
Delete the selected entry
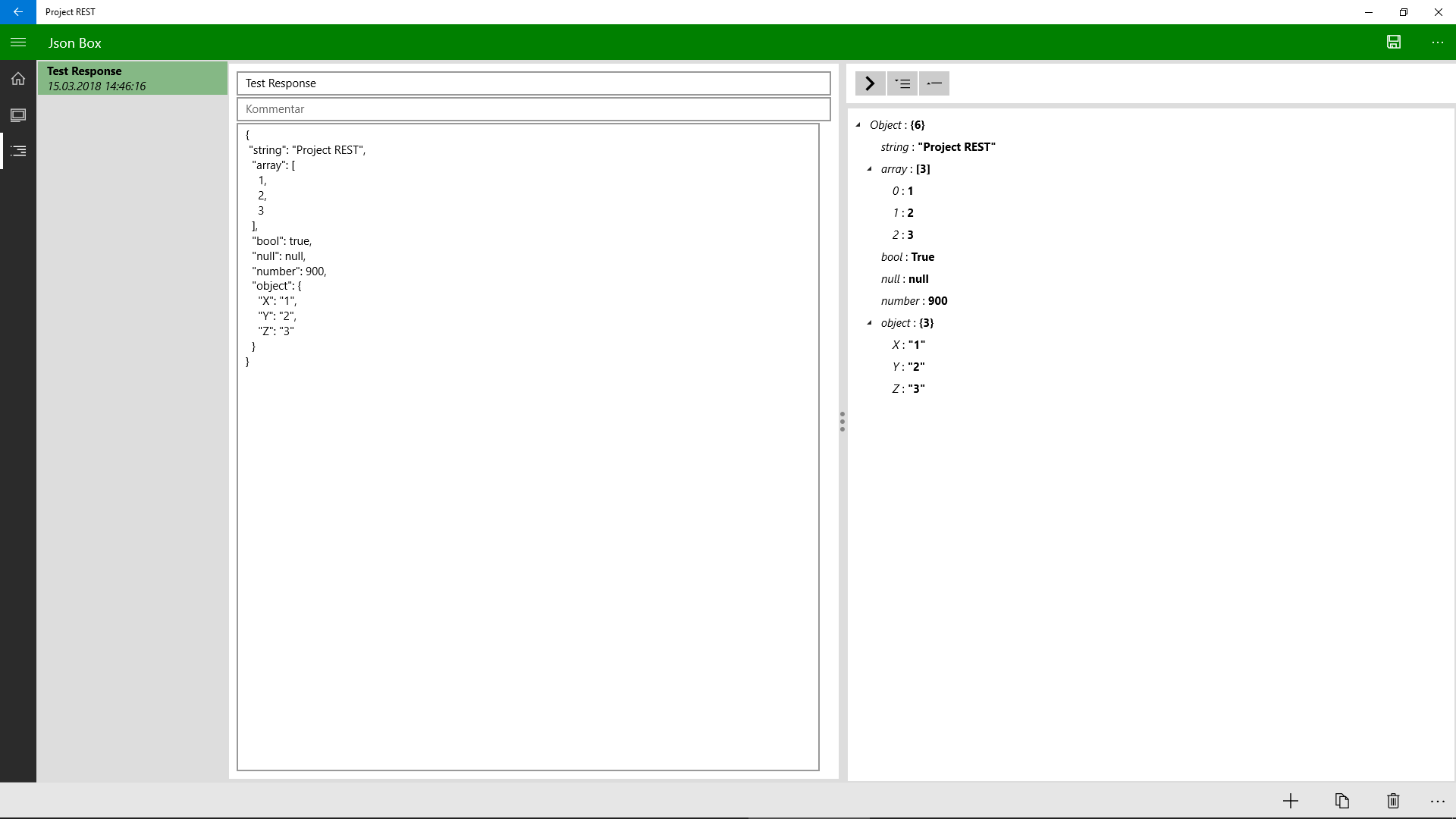(x=1393, y=801)
